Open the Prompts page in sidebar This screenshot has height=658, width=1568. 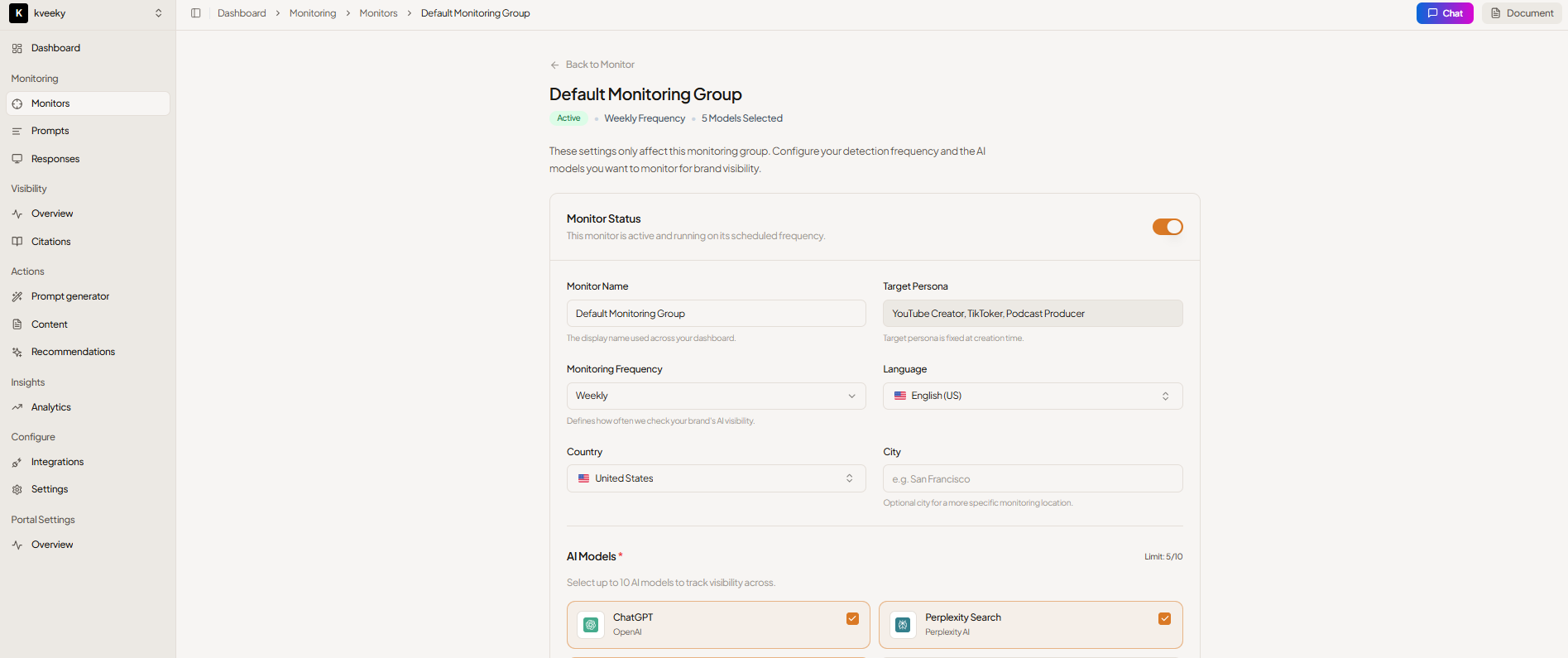point(50,131)
